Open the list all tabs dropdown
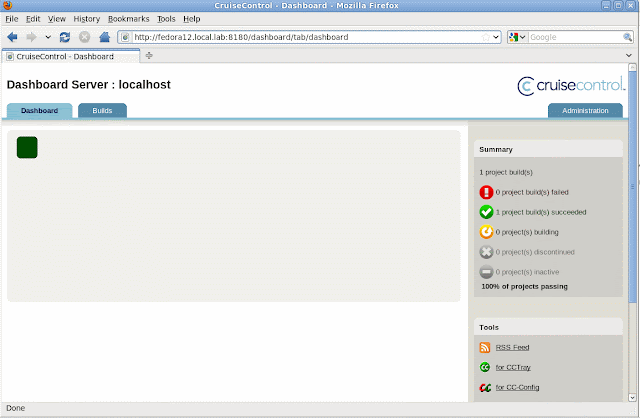Image resolution: width=640 pixels, height=418 pixels. tap(629, 56)
